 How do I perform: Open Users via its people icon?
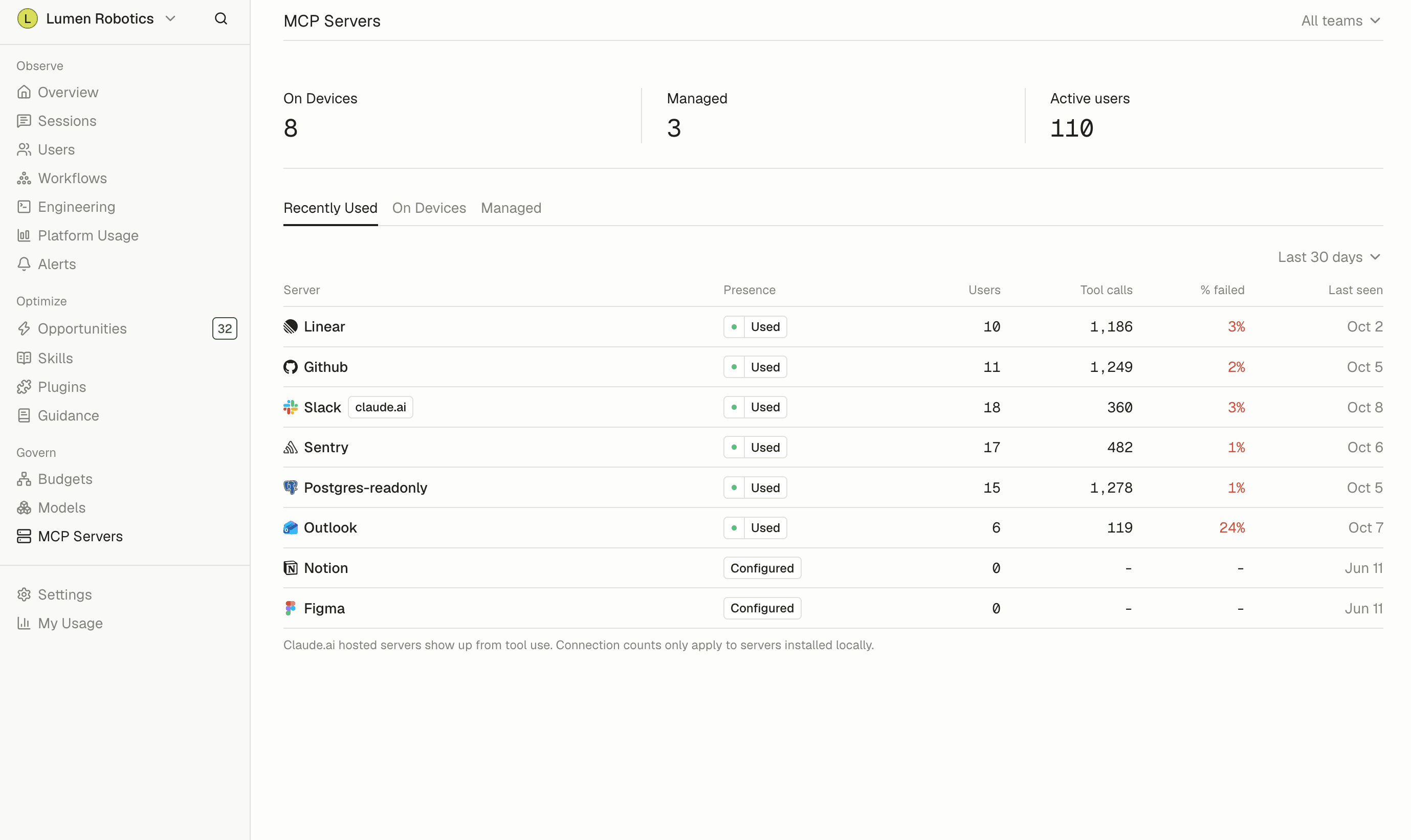click(x=24, y=149)
